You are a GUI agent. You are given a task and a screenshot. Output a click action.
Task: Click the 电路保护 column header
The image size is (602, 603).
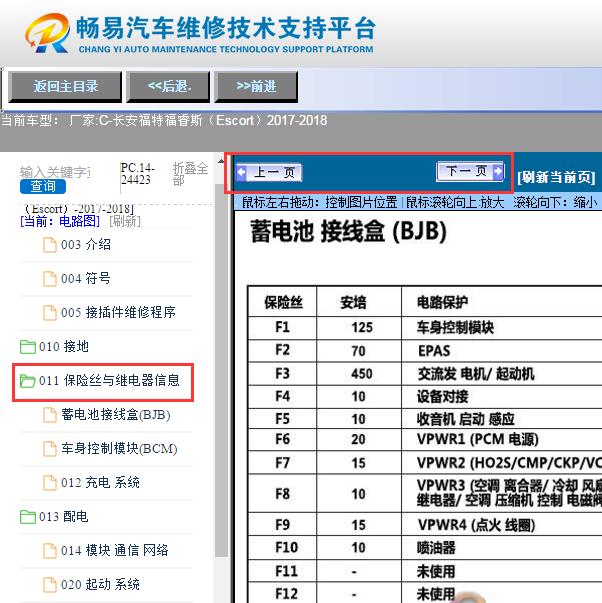442,302
